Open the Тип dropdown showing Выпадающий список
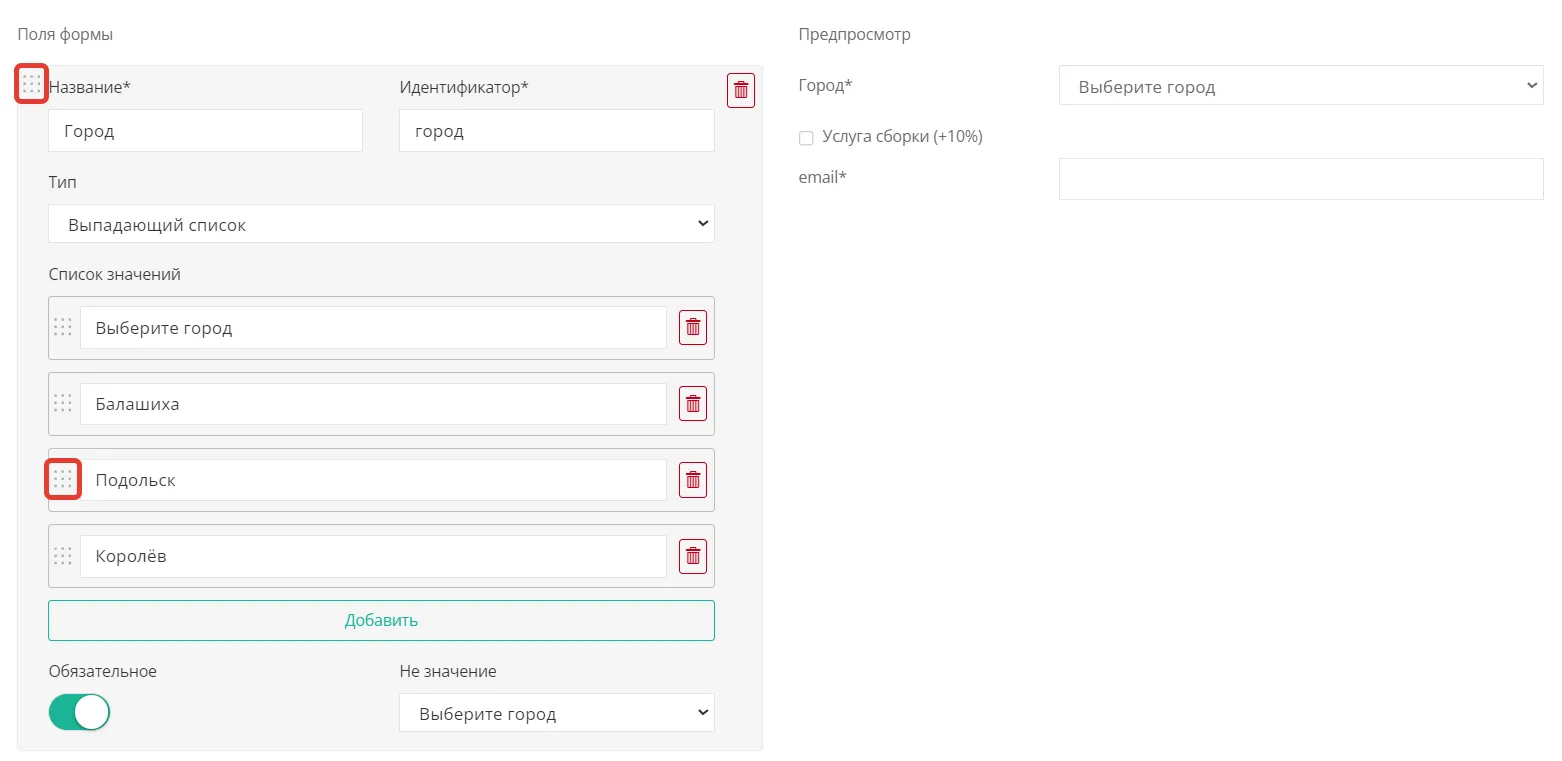 point(381,224)
